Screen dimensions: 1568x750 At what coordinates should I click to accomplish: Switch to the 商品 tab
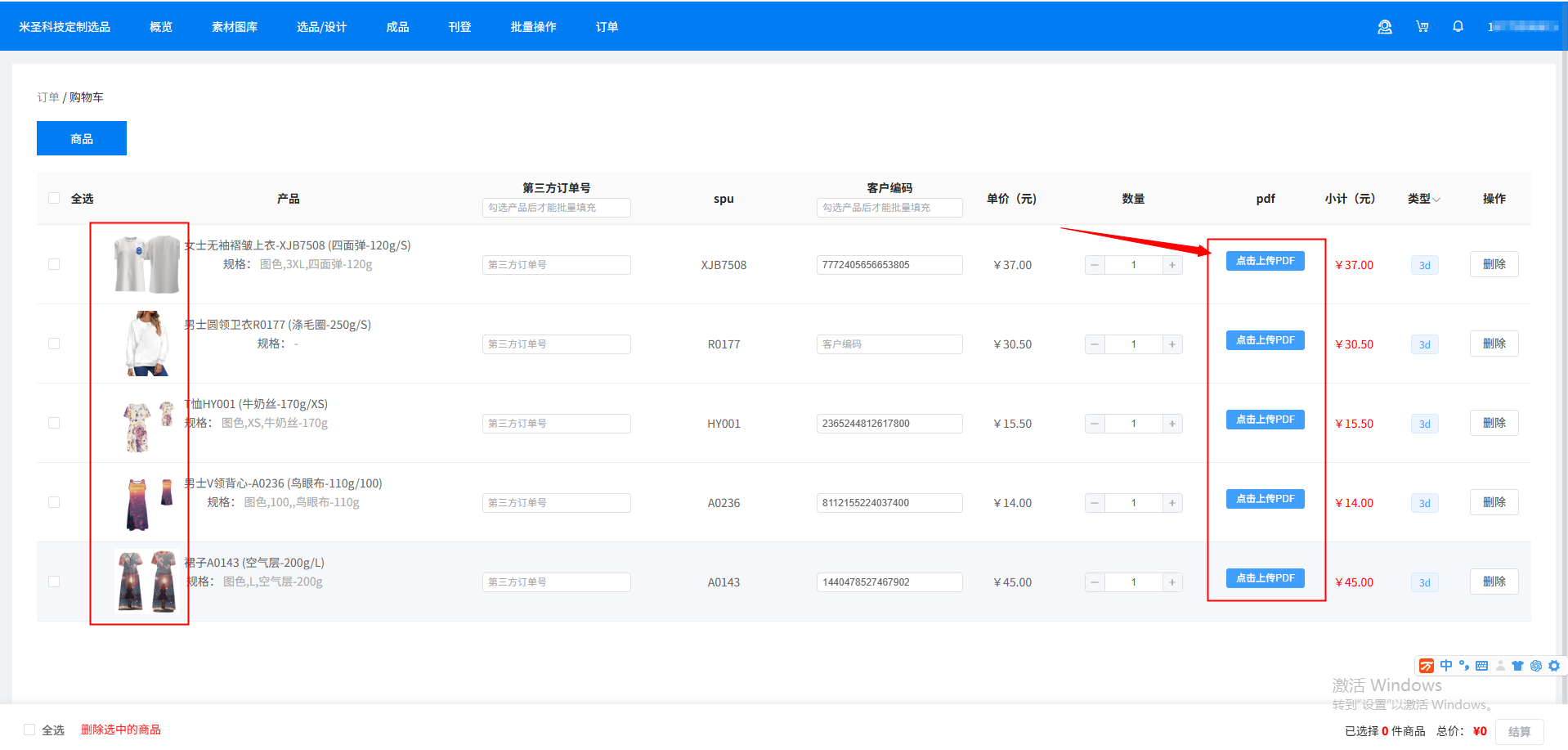point(82,138)
